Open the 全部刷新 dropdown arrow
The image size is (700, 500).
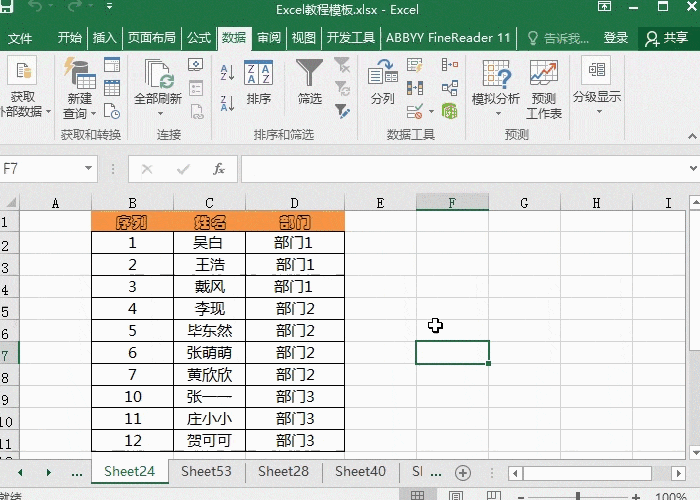point(160,113)
